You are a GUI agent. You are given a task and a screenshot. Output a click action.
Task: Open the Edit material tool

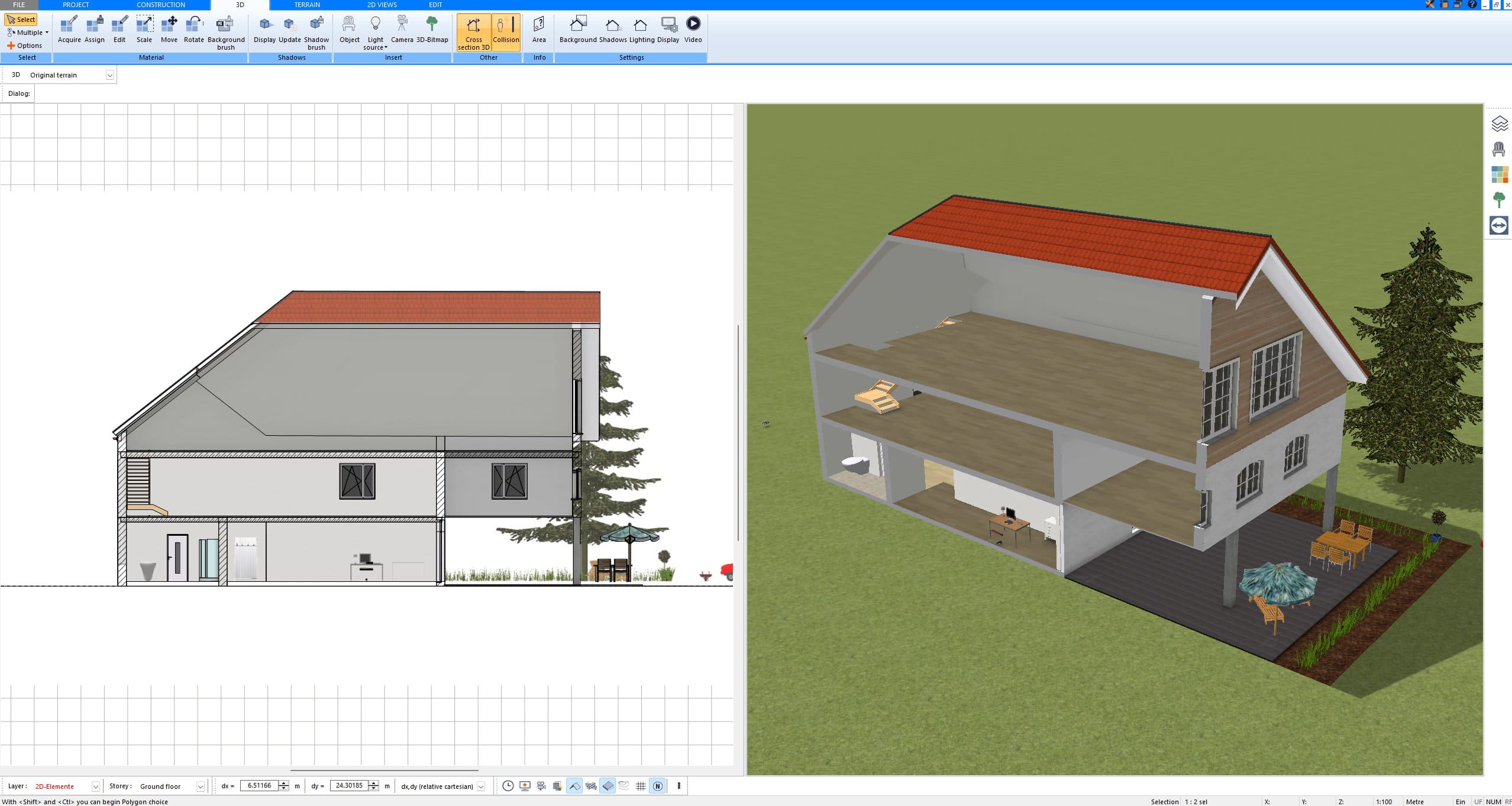(119, 30)
